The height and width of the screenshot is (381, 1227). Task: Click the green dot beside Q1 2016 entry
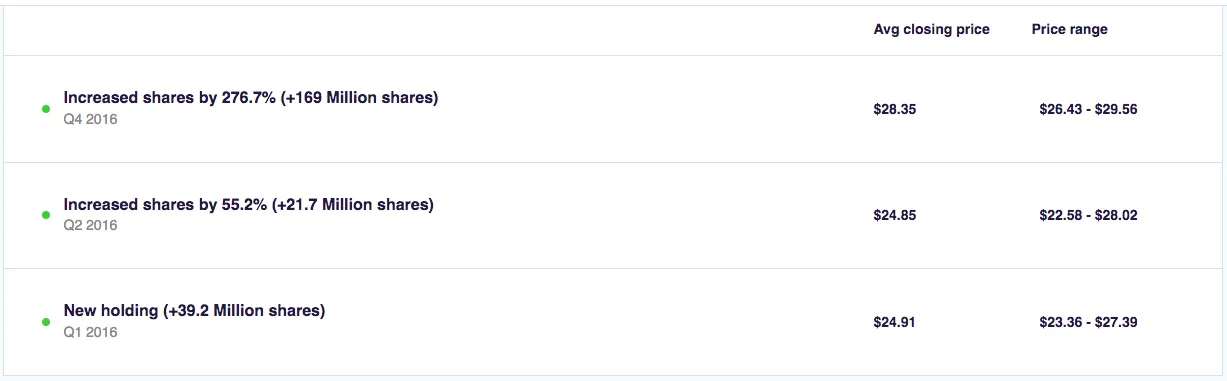46,322
